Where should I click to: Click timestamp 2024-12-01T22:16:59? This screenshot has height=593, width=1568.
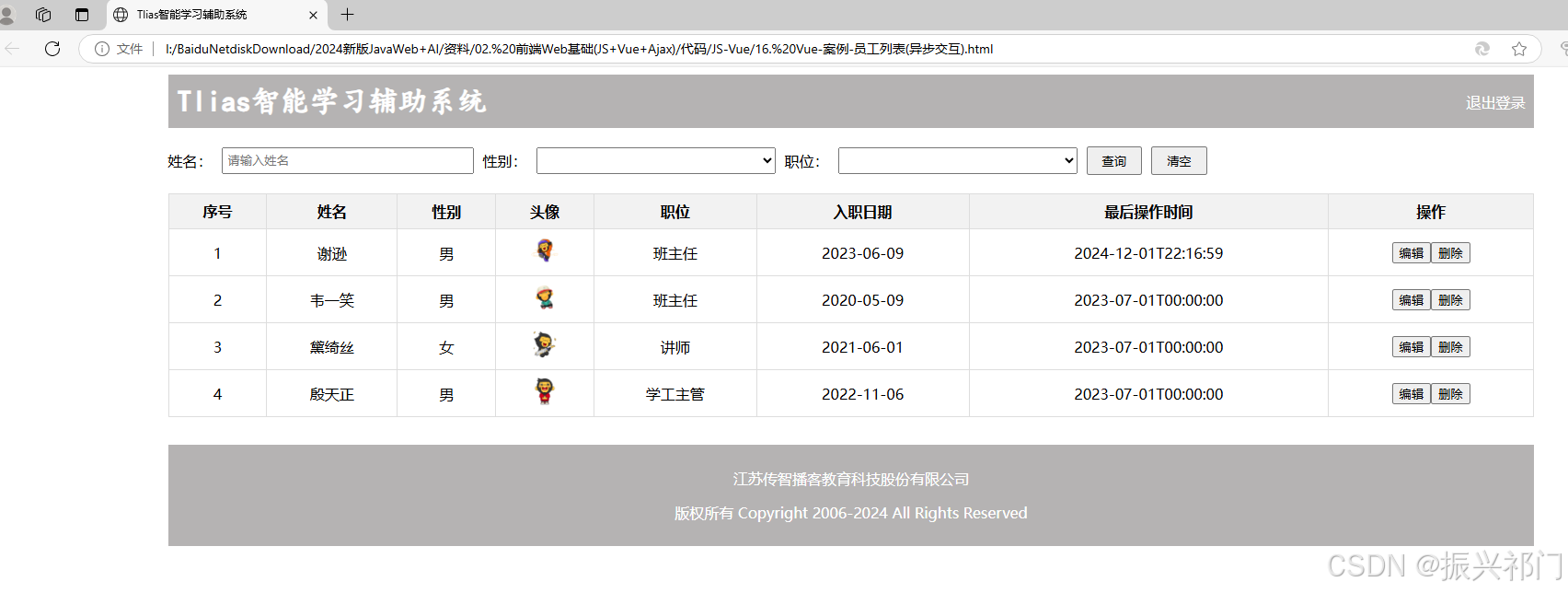[x=1148, y=253]
